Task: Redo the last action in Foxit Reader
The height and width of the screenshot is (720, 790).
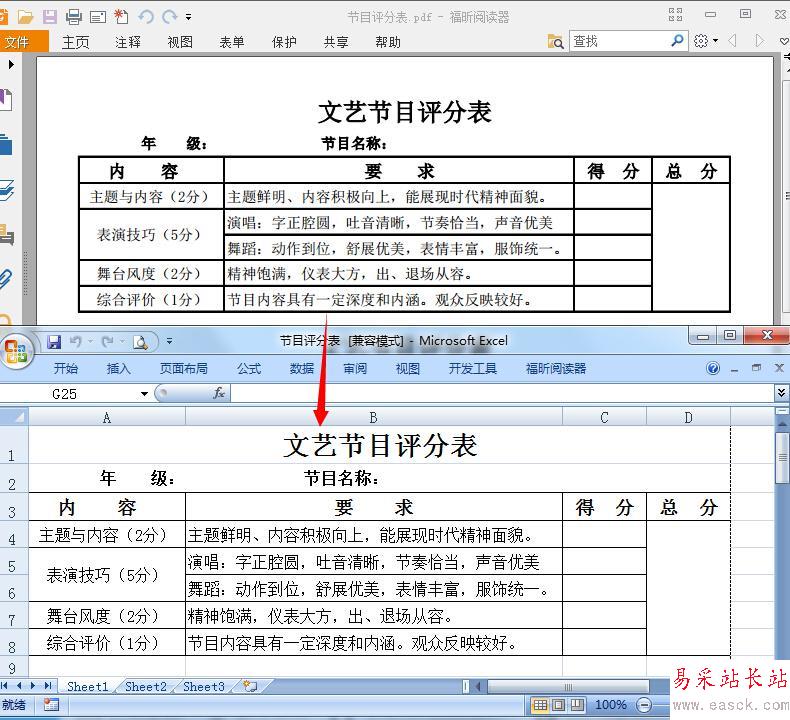Action: (x=169, y=17)
